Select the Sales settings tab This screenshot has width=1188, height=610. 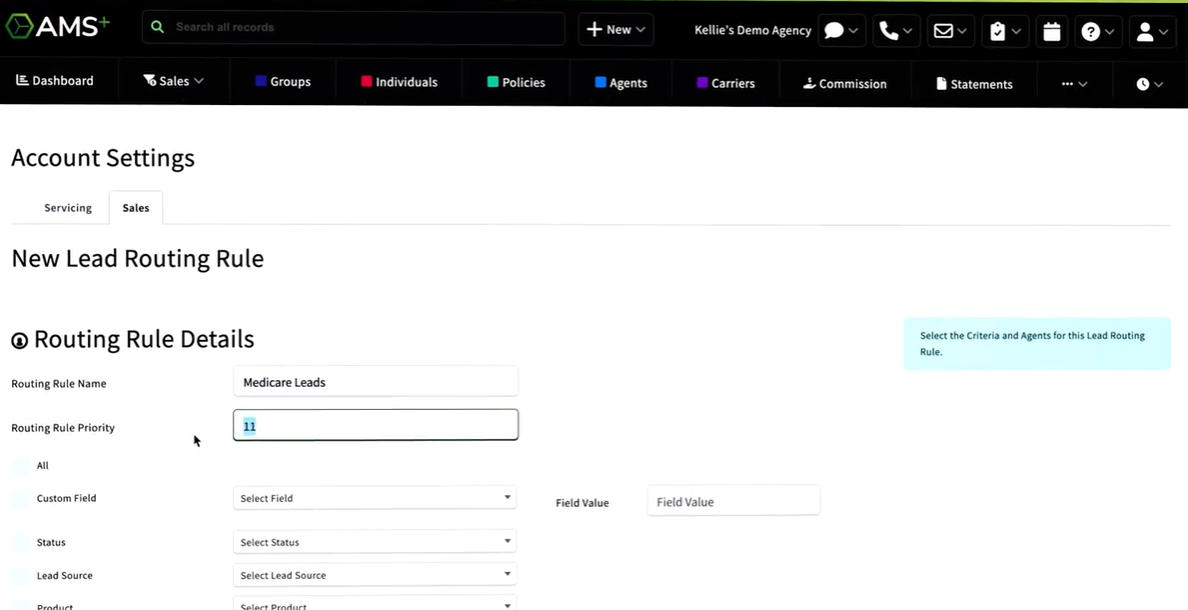(x=136, y=208)
